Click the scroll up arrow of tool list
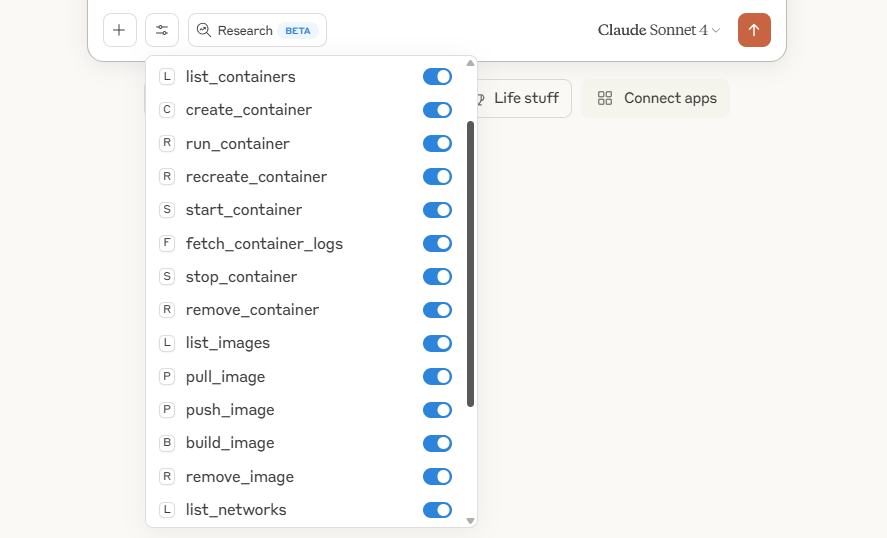The width and height of the screenshot is (887, 538). point(470,63)
